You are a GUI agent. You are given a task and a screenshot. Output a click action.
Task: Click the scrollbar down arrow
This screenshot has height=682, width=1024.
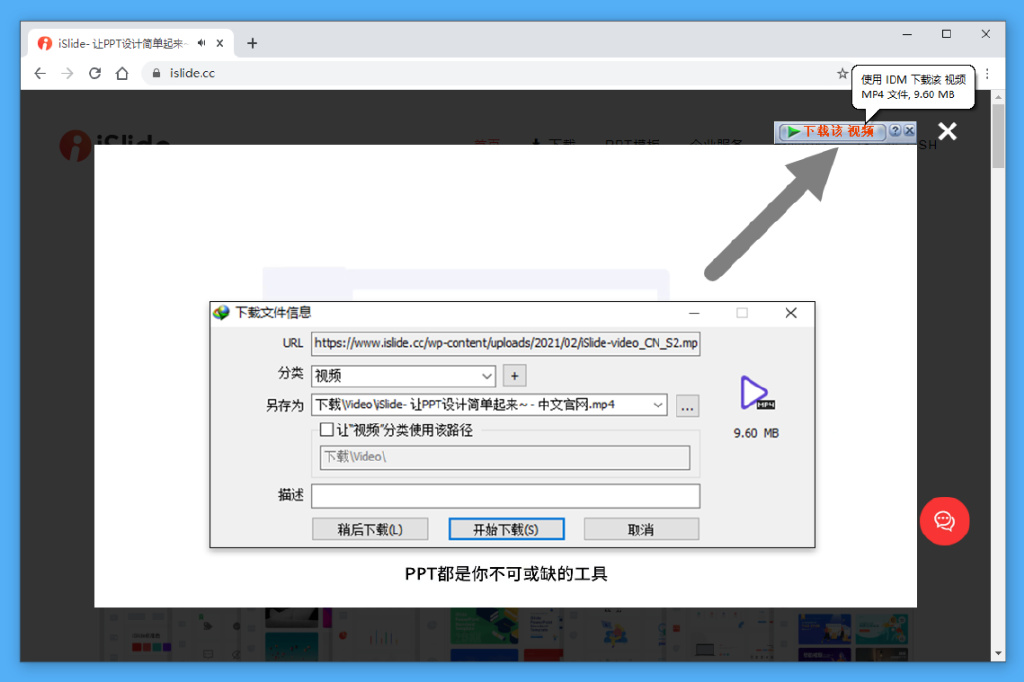[998, 653]
